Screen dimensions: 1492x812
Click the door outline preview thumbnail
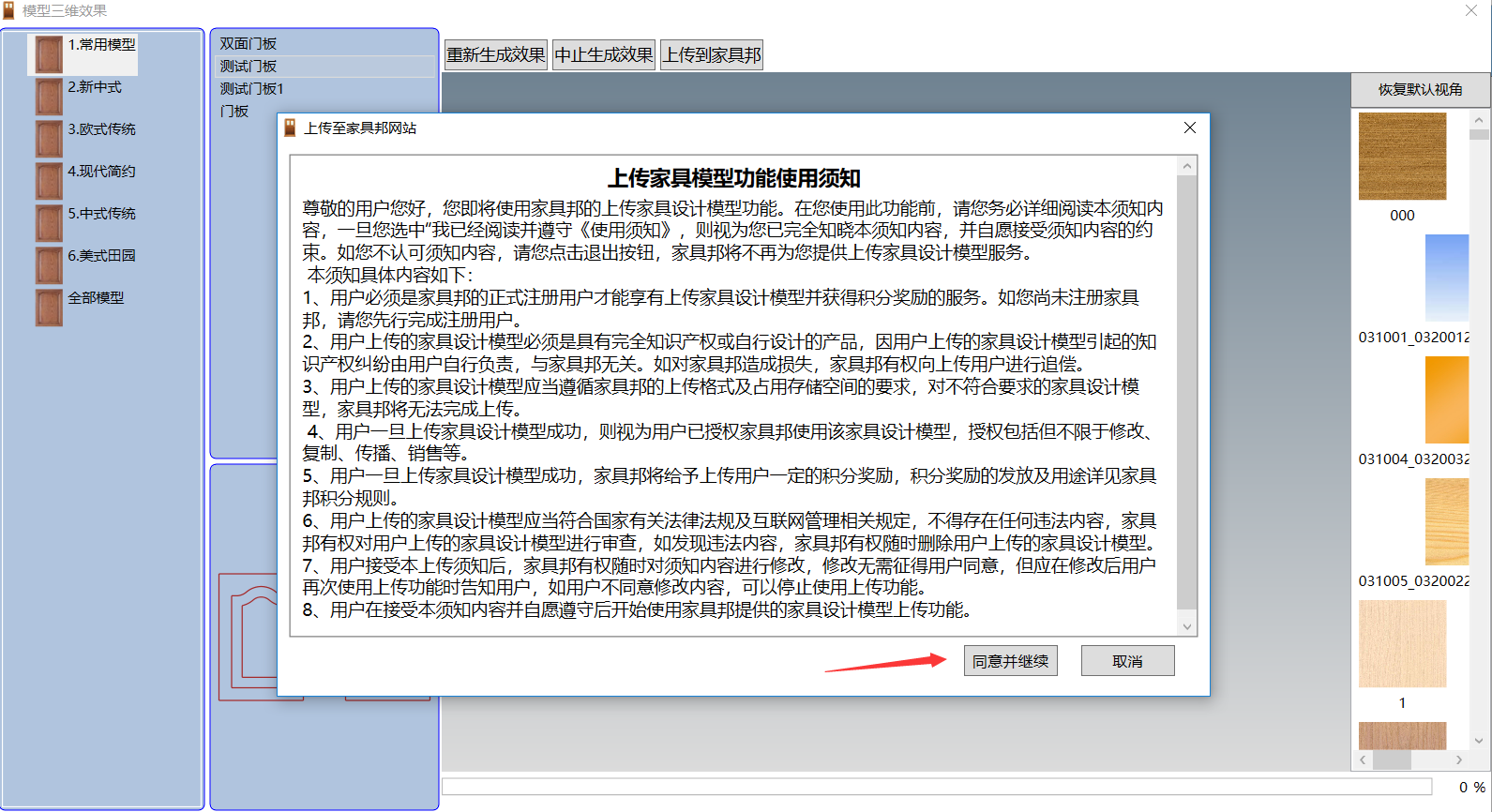pos(248,638)
